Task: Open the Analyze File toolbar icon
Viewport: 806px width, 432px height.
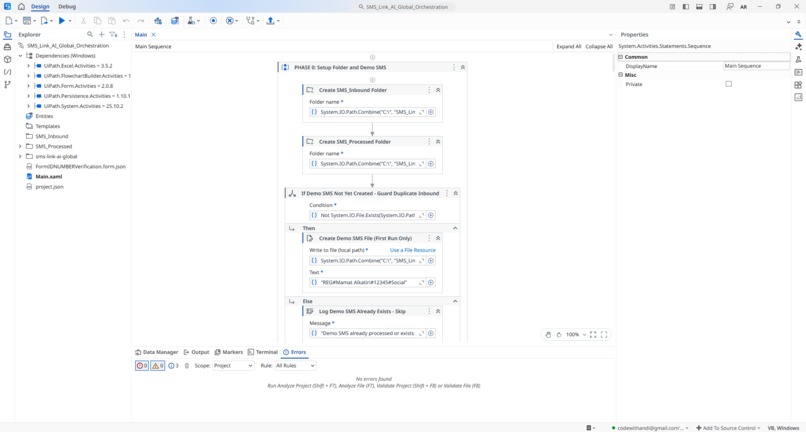Action: pyautogui.click(x=250, y=21)
